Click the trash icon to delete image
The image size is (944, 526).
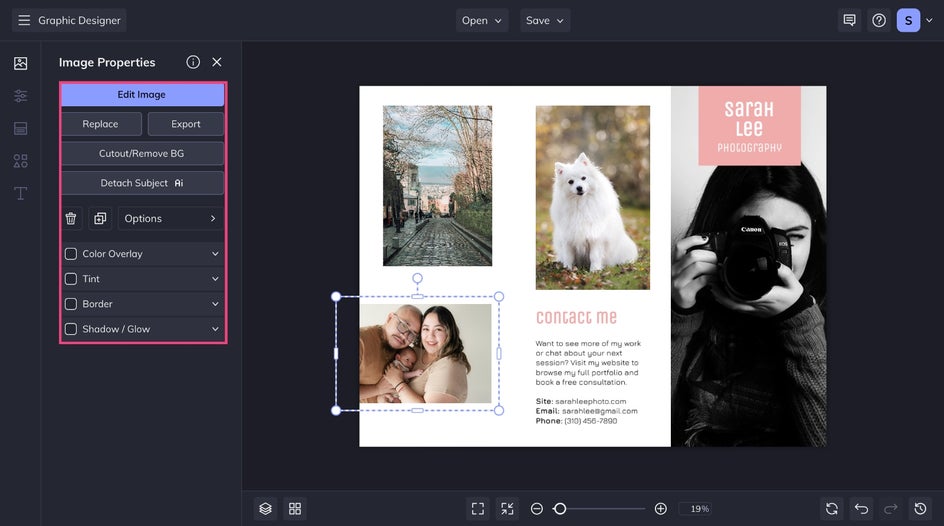pos(71,218)
